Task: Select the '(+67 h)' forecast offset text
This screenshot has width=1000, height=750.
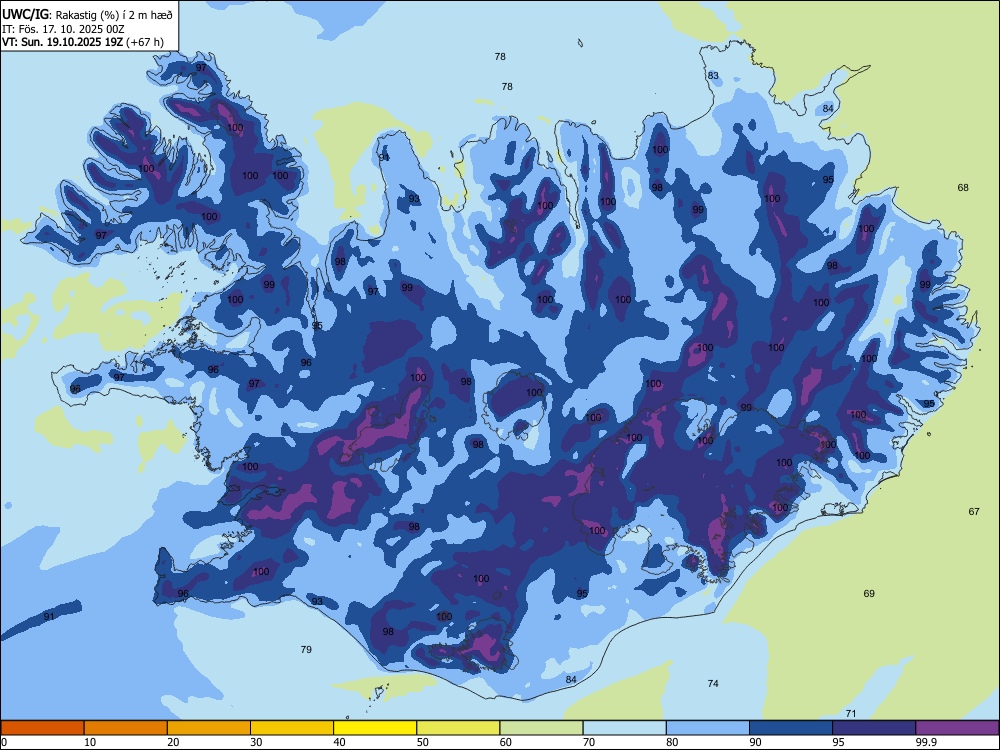Action: tap(145, 42)
